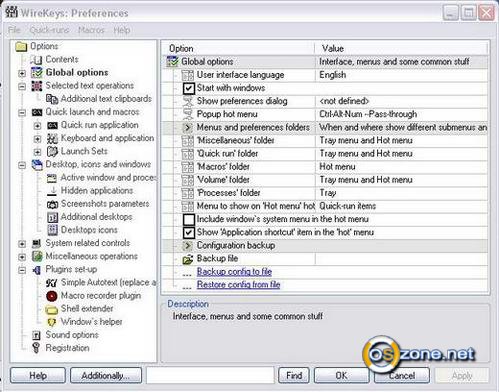Click the Sound options icon
The height and width of the screenshot is (392, 499).
click(x=36, y=335)
